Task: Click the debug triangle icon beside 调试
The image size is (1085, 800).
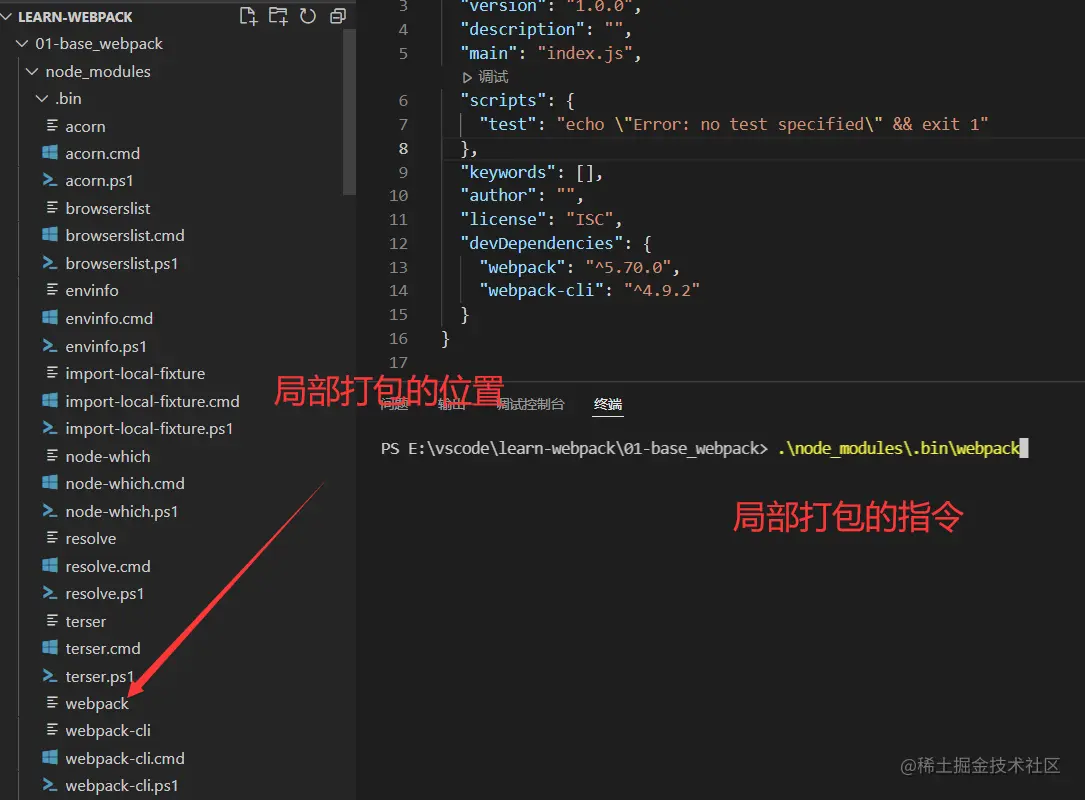Action: (x=468, y=78)
